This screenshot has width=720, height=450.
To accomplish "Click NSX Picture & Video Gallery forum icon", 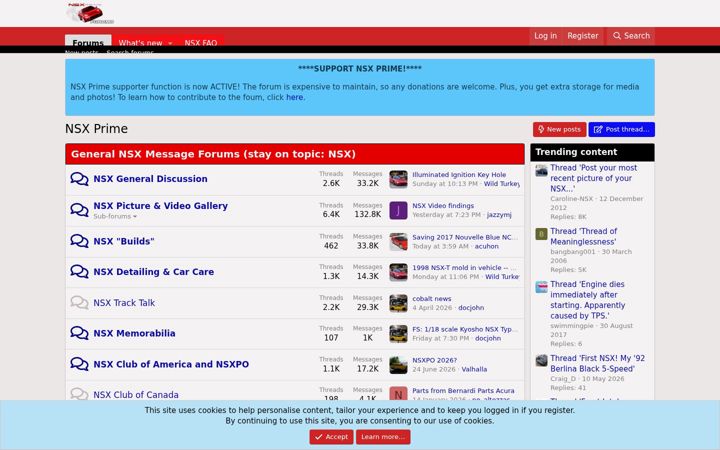I will click(79, 210).
